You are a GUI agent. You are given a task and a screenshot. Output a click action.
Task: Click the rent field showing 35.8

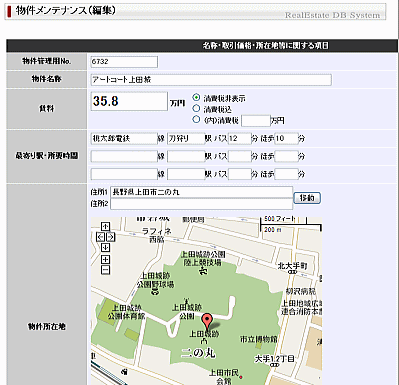[129, 101]
